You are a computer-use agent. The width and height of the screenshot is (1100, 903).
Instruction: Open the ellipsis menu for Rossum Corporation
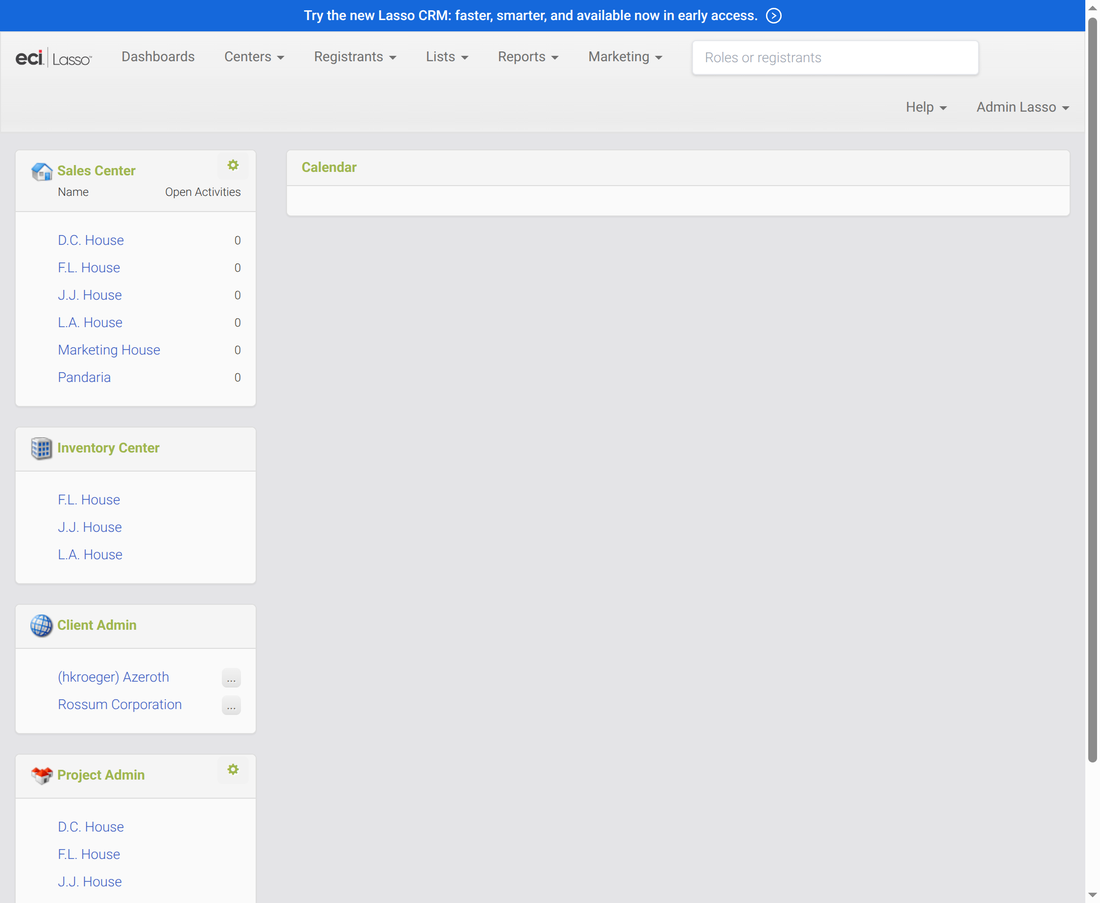tap(231, 706)
